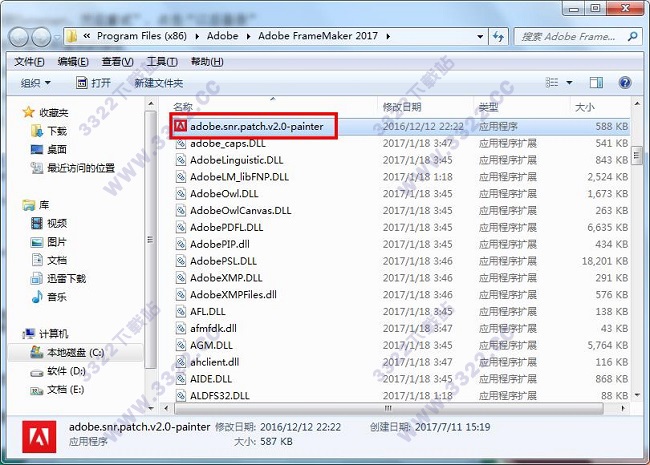Click the file list vertical scrollbar thumb
Image resolution: width=650 pixels, height=465 pixels.
click(x=637, y=155)
